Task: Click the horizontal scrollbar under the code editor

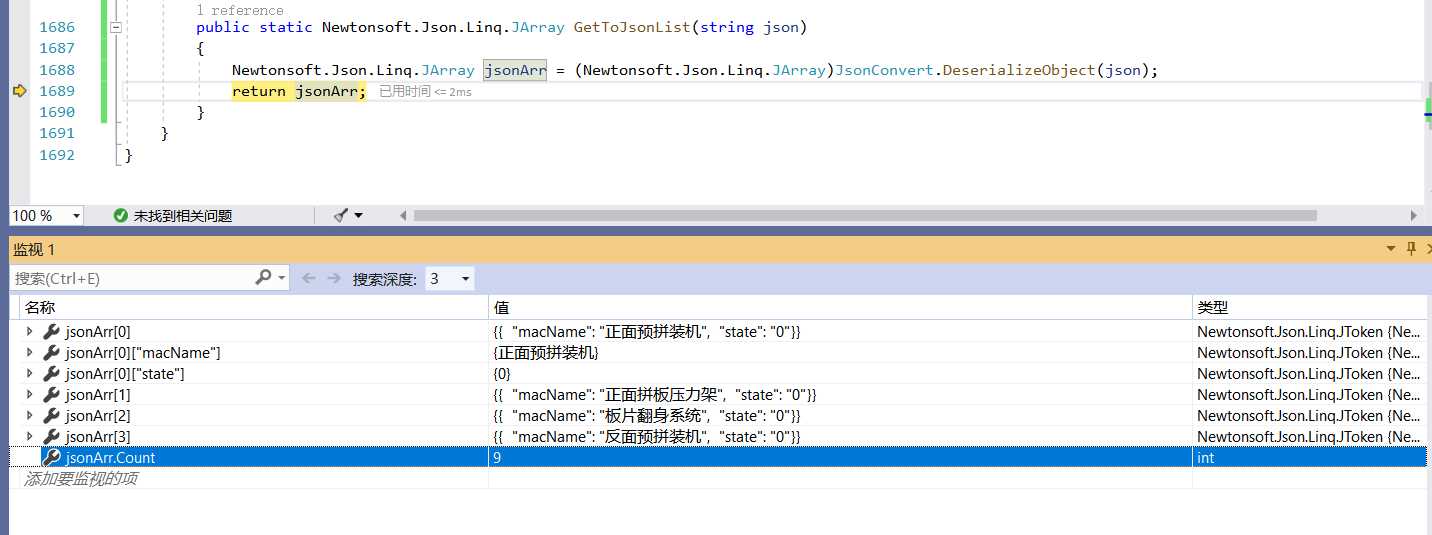Action: (865, 215)
